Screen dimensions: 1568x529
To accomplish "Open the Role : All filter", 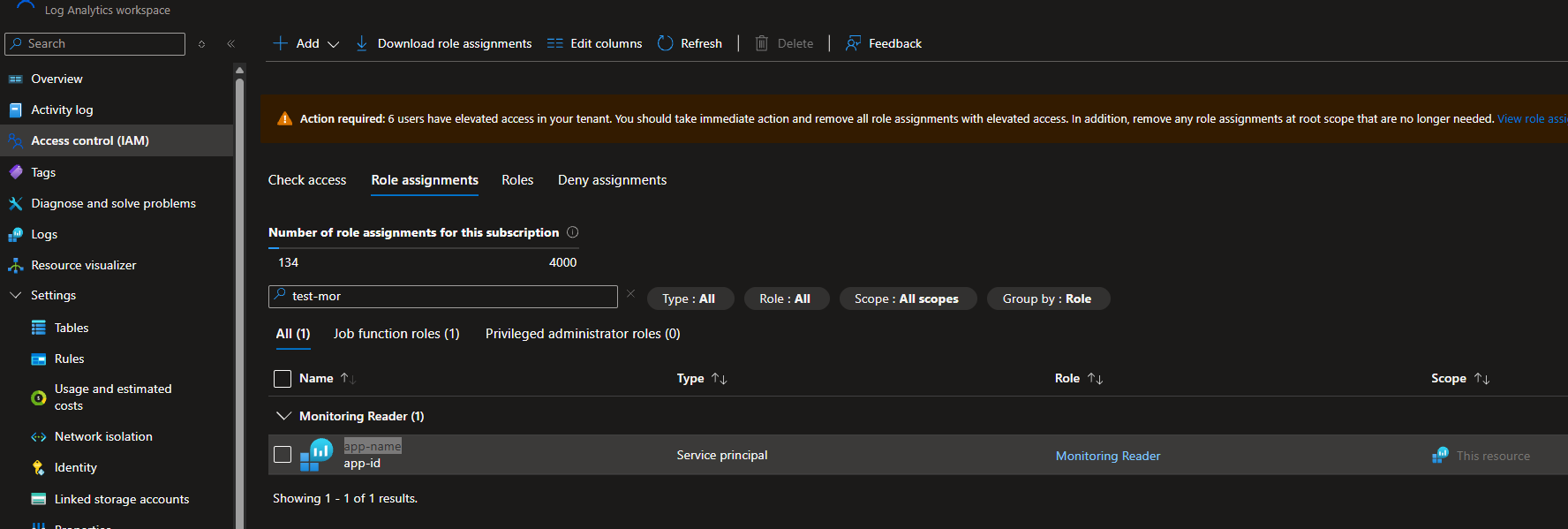I will click(x=785, y=299).
